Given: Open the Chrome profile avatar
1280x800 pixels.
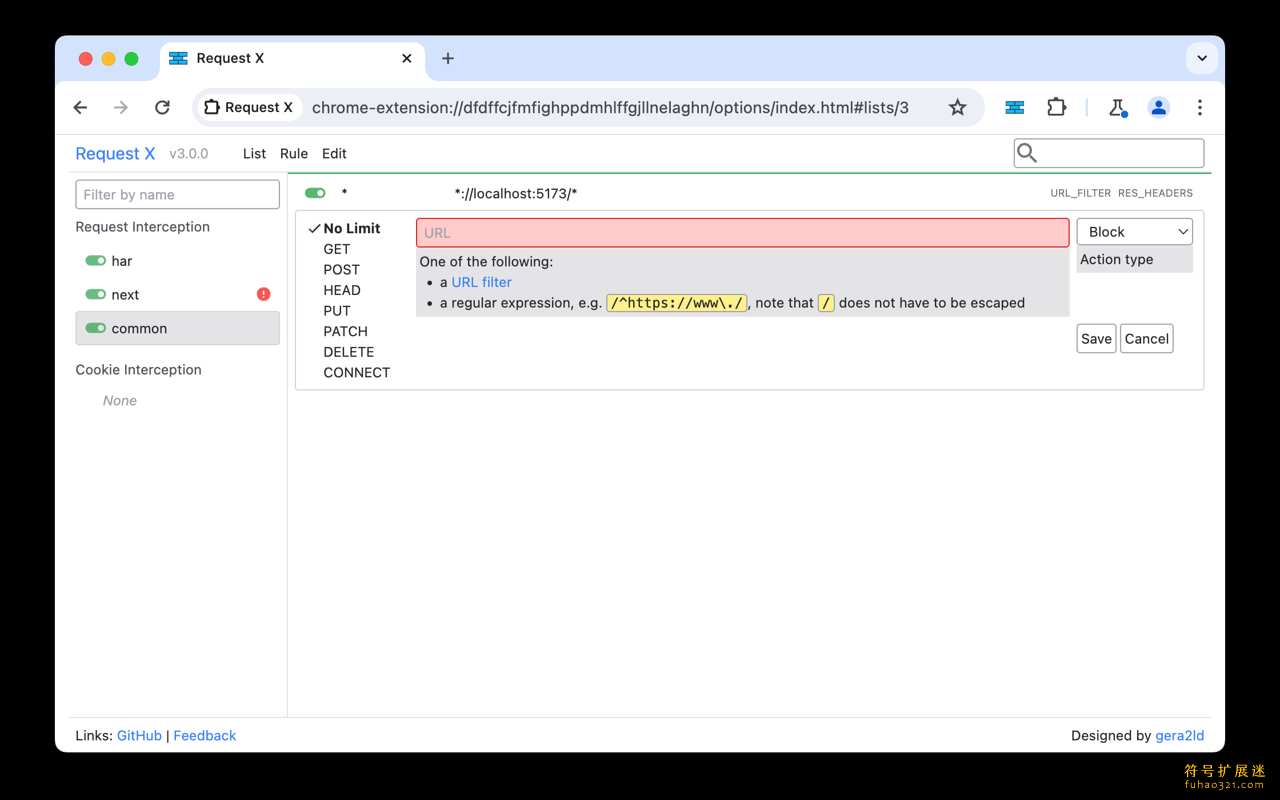Looking at the screenshot, I should coord(1158,107).
